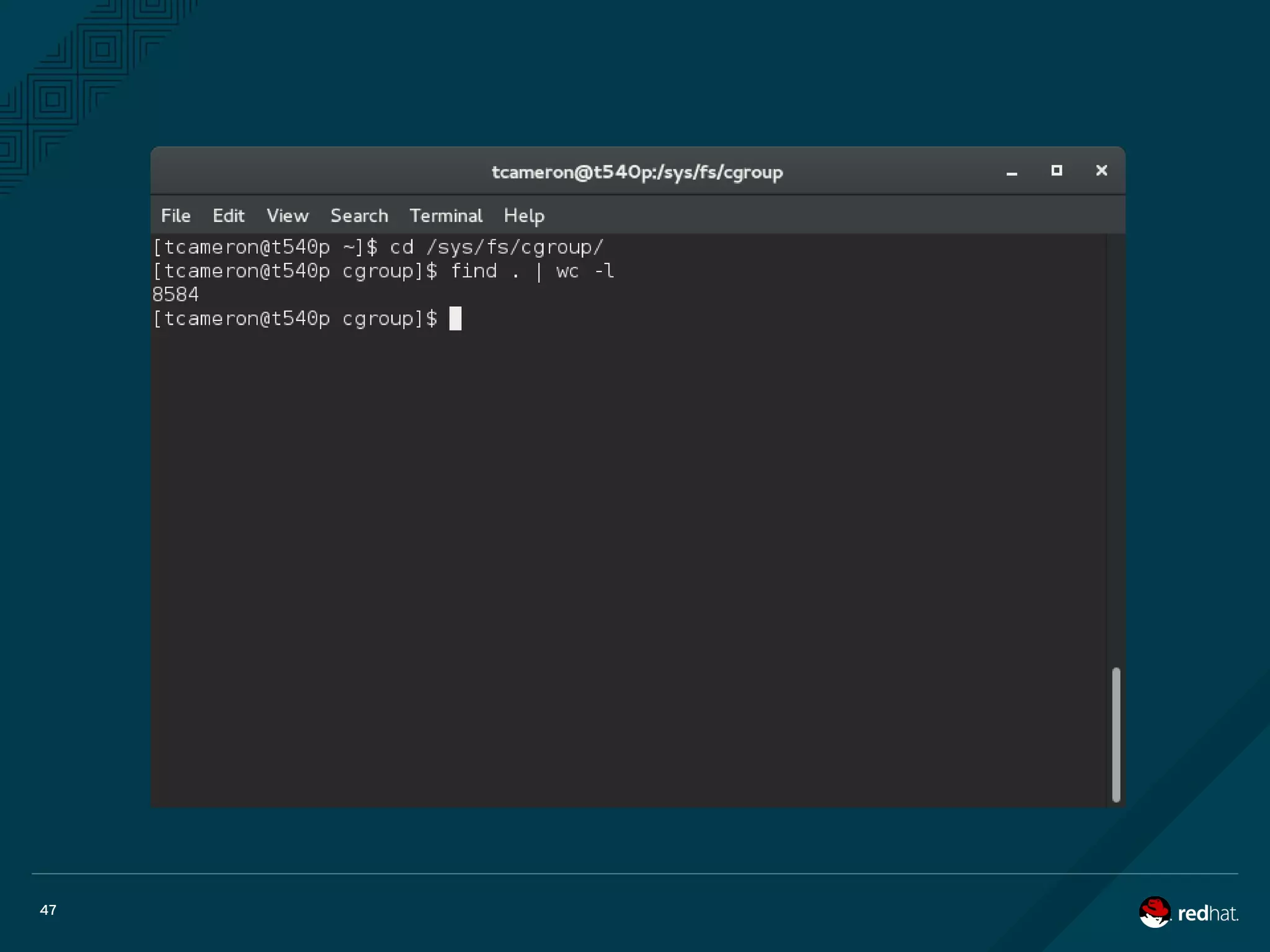The height and width of the screenshot is (952, 1270).
Task: Open the Search menu
Action: pos(359,216)
